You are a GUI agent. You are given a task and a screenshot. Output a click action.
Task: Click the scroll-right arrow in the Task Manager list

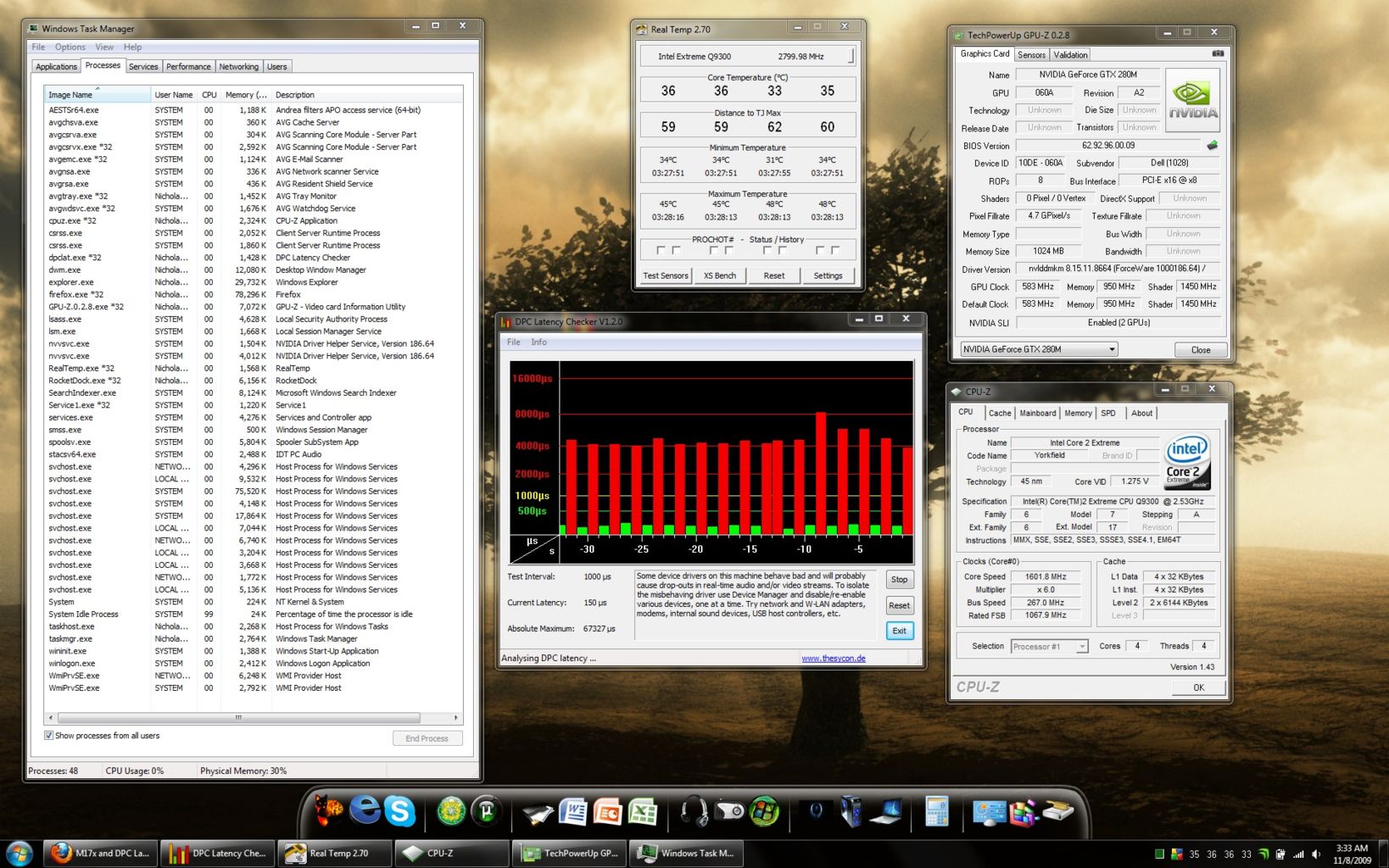[x=456, y=717]
